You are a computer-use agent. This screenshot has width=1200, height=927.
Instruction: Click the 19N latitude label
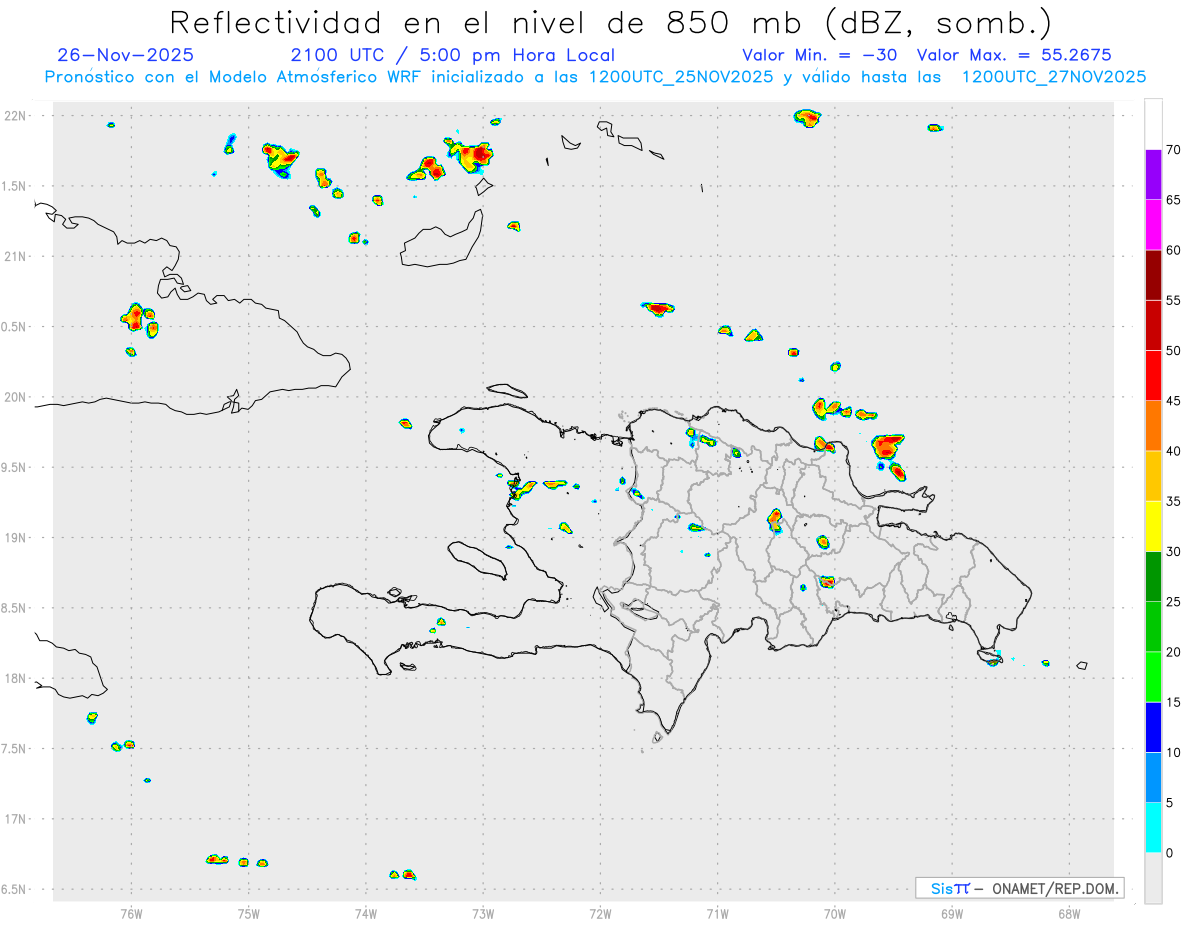[15, 538]
